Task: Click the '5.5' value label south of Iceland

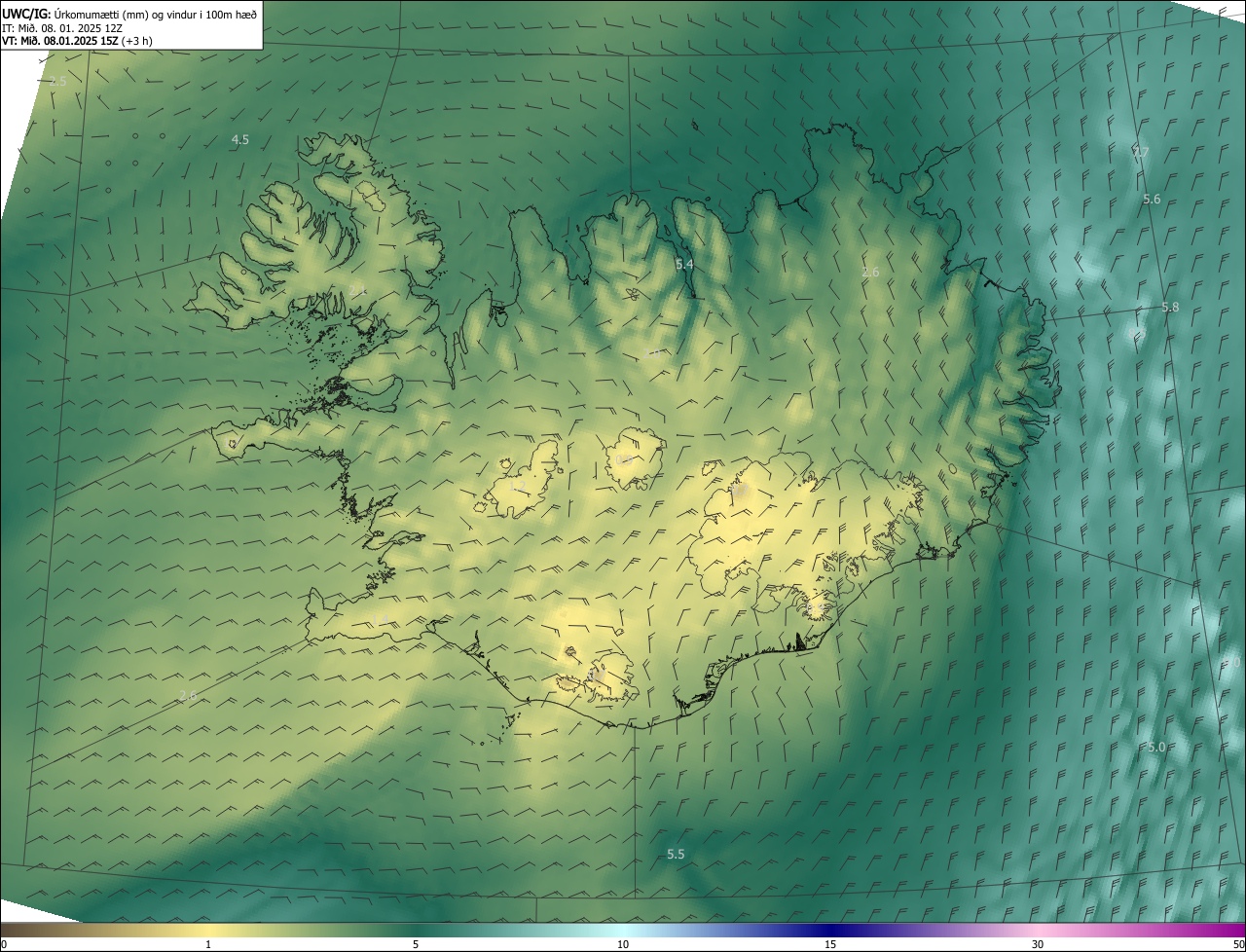Action: coord(676,854)
